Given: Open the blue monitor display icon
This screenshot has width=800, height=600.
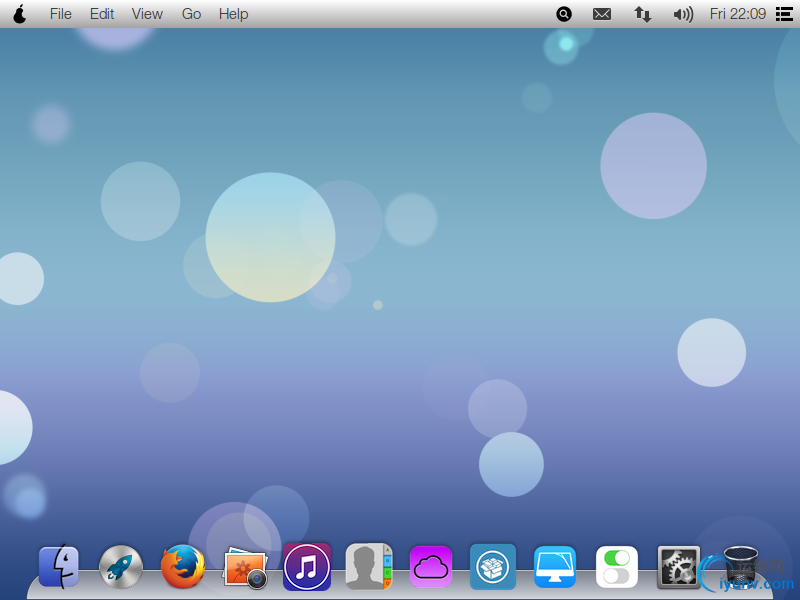Looking at the screenshot, I should (555, 567).
